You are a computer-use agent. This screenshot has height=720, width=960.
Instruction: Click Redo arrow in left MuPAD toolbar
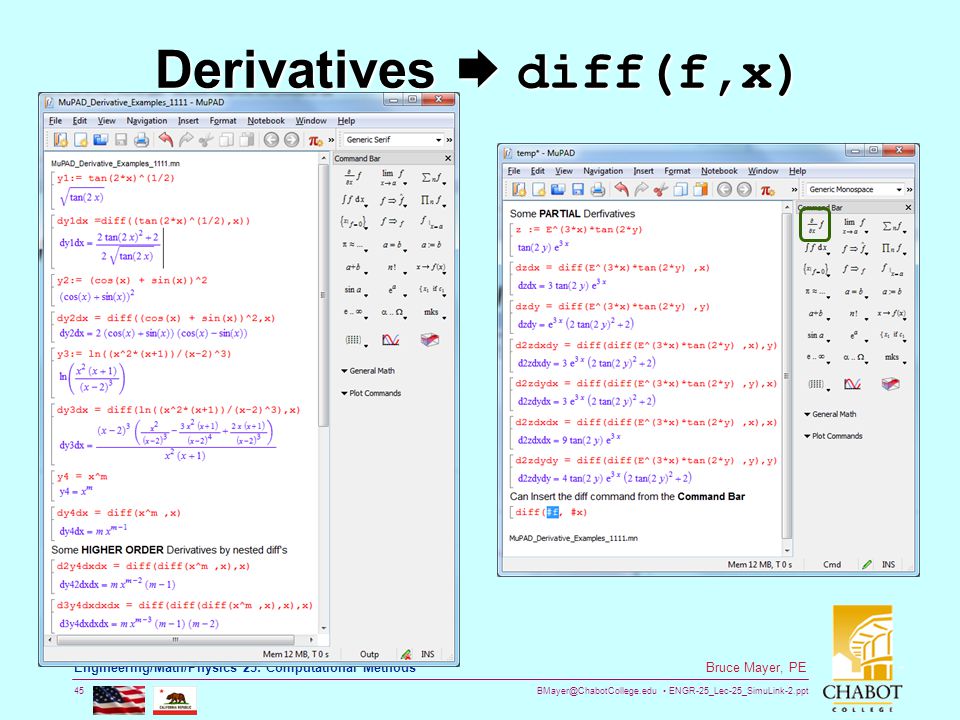[186, 140]
